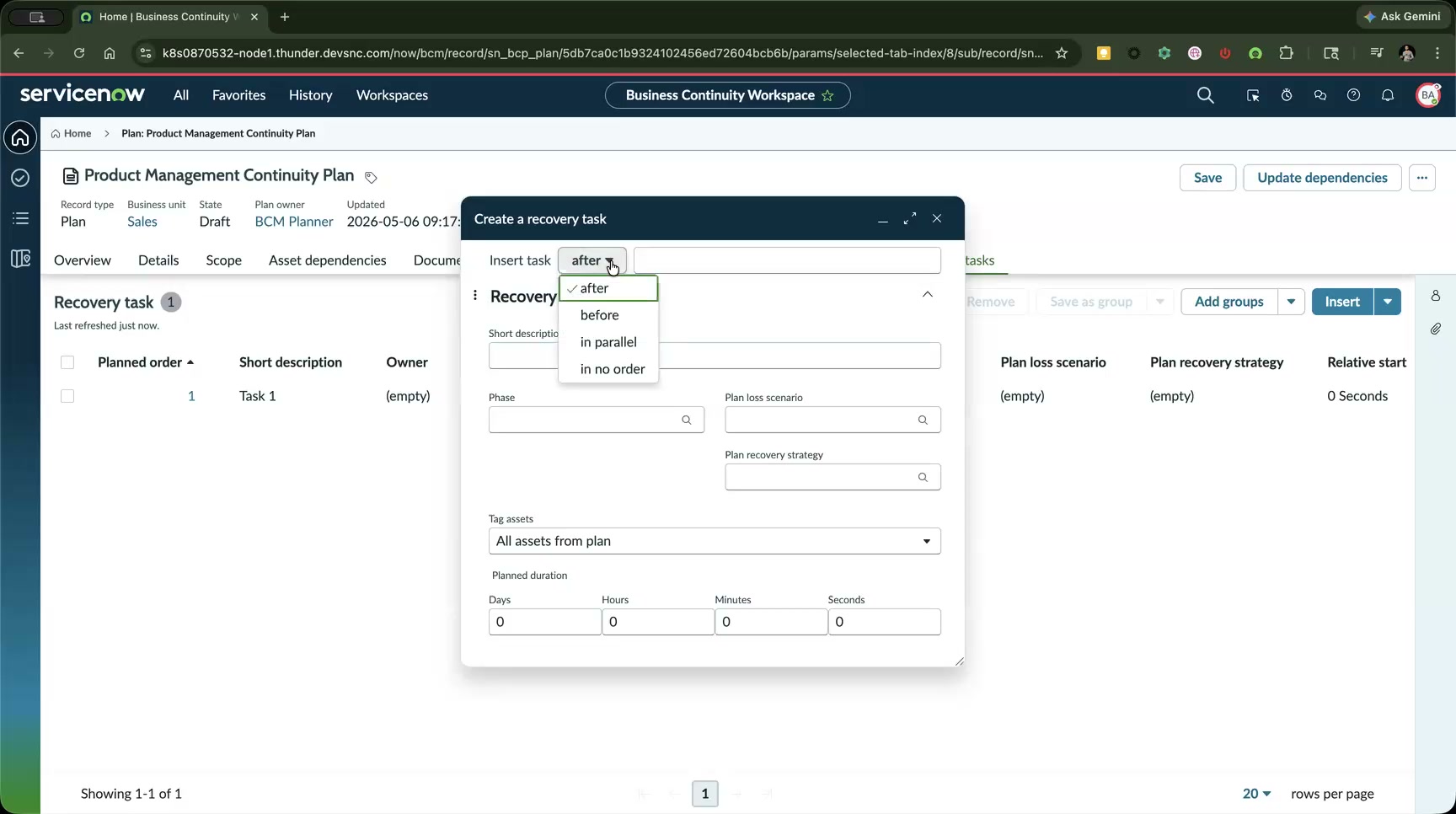Switch to the Details tab
1456x814 pixels.
click(x=158, y=260)
